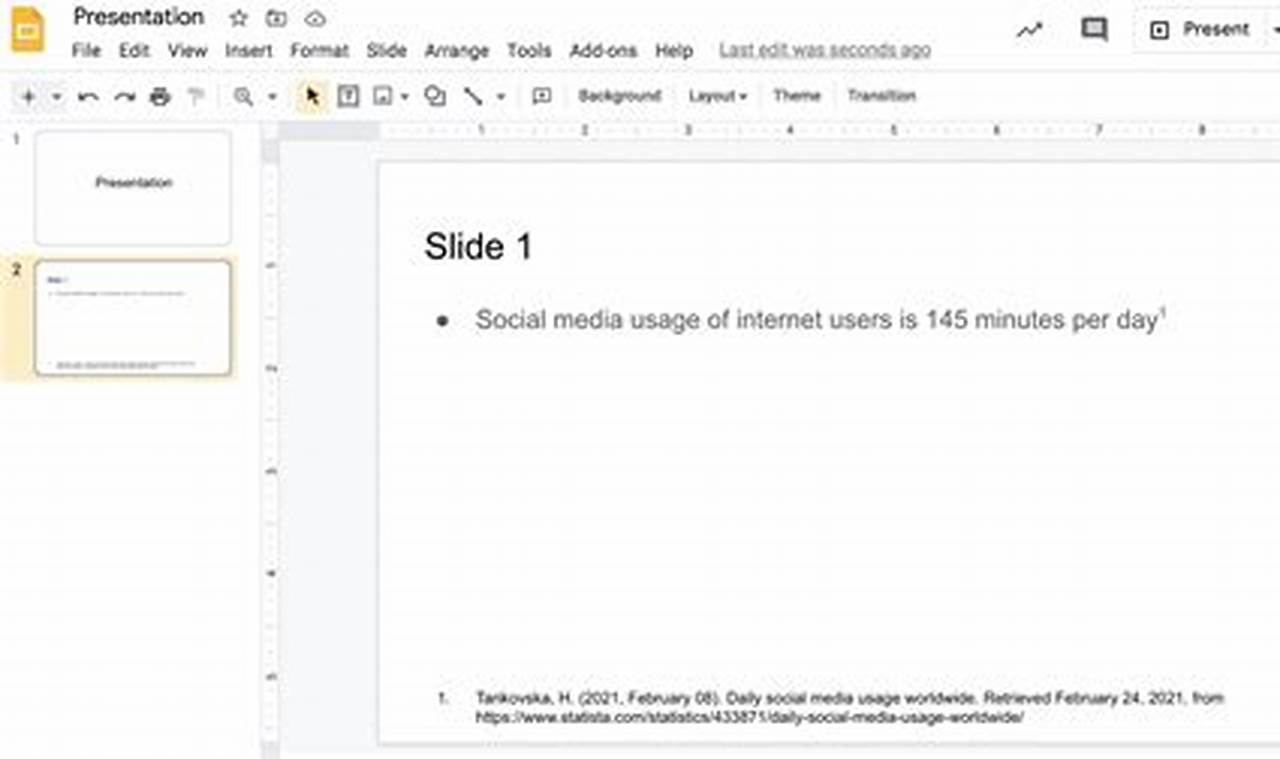Click the Background button

(x=620, y=95)
